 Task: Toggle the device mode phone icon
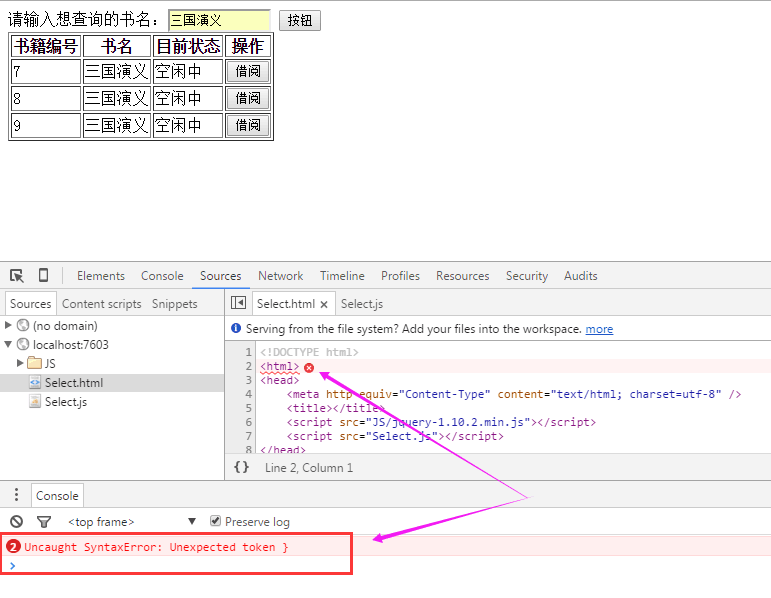pyautogui.click(x=43, y=275)
